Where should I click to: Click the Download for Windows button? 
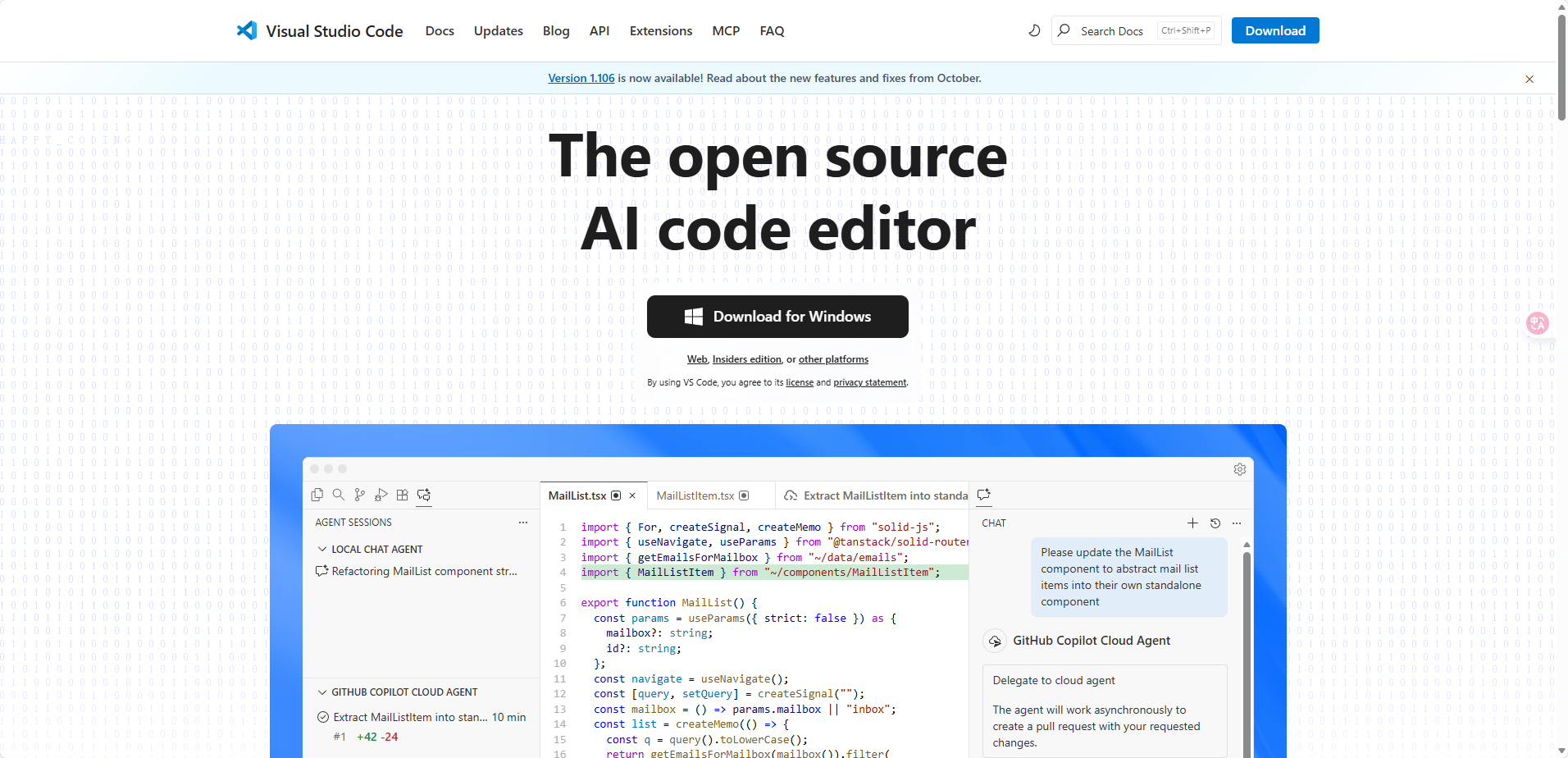click(777, 317)
